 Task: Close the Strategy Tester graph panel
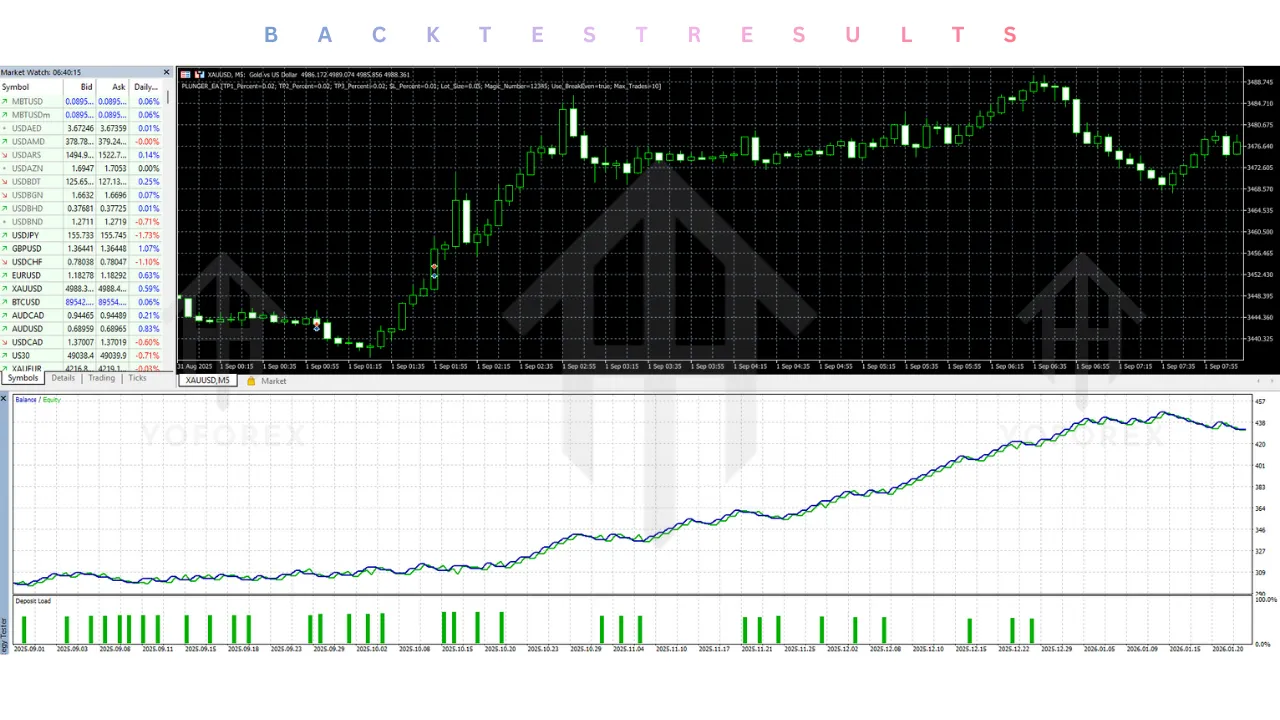click(x=4, y=399)
